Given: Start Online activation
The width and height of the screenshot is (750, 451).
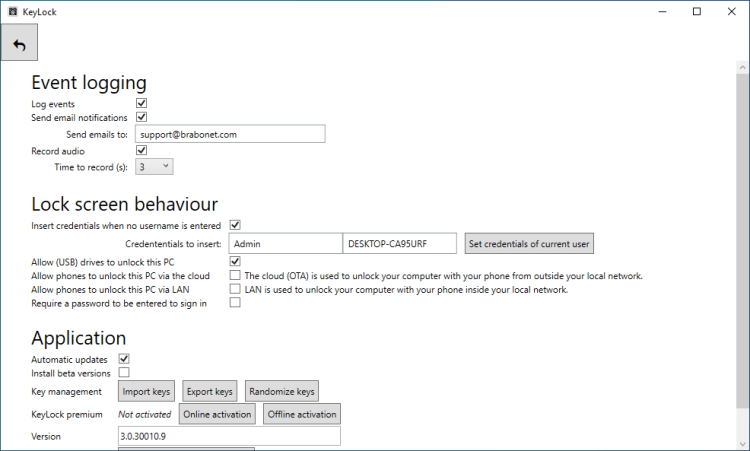Looking at the screenshot, I should pyautogui.click(x=217, y=414).
